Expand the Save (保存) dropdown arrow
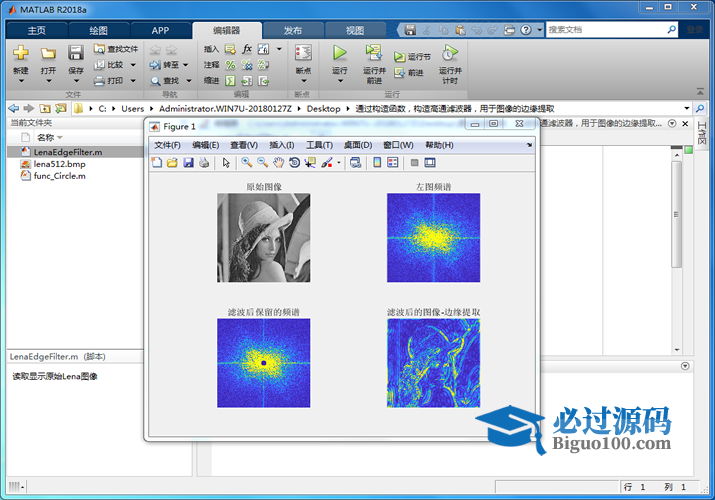Screen dimensions: 715x500 coord(76,81)
